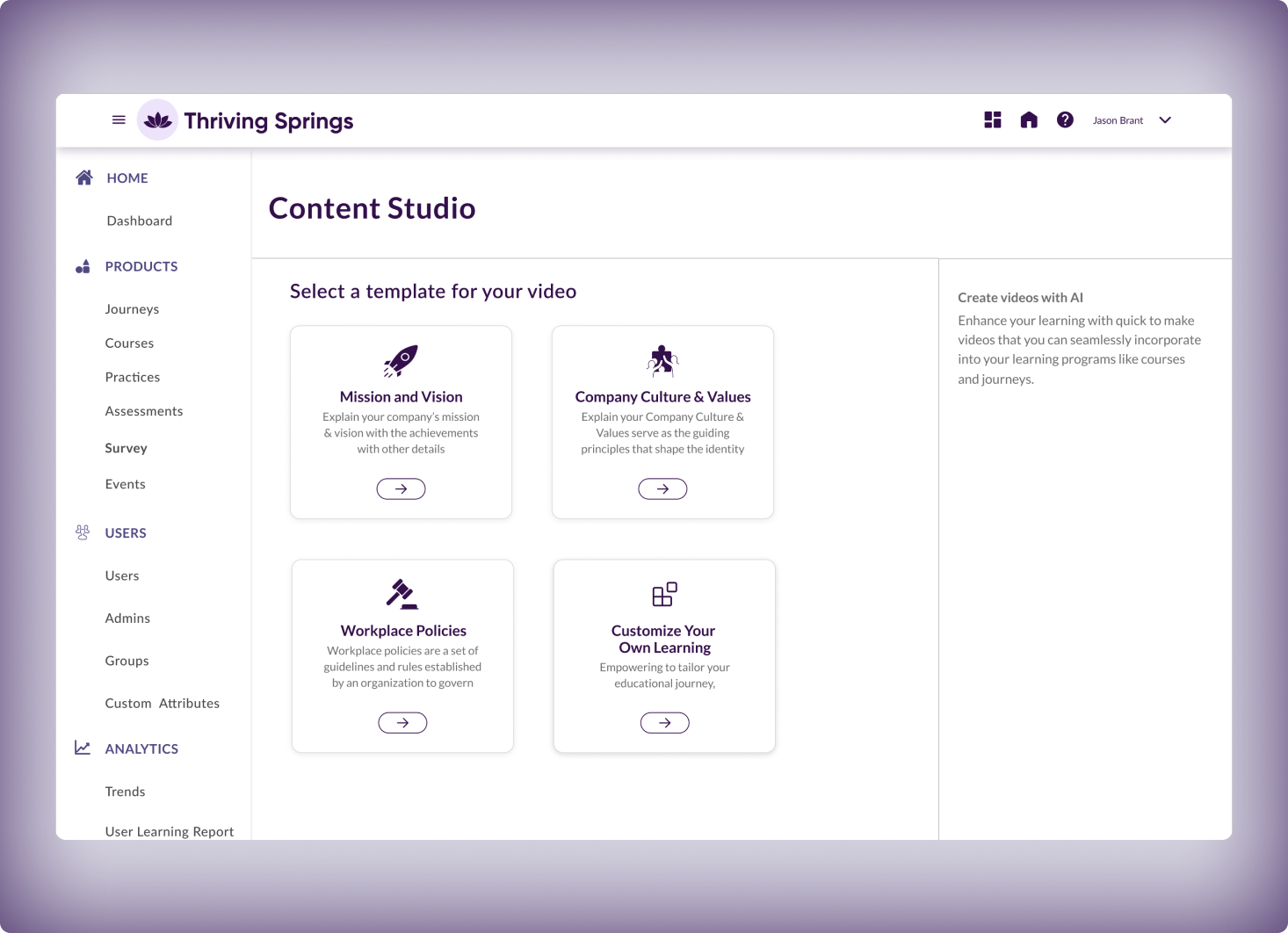The height and width of the screenshot is (933, 1288).
Task: Open the hamburger menu icon
Action: tap(119, 120)
